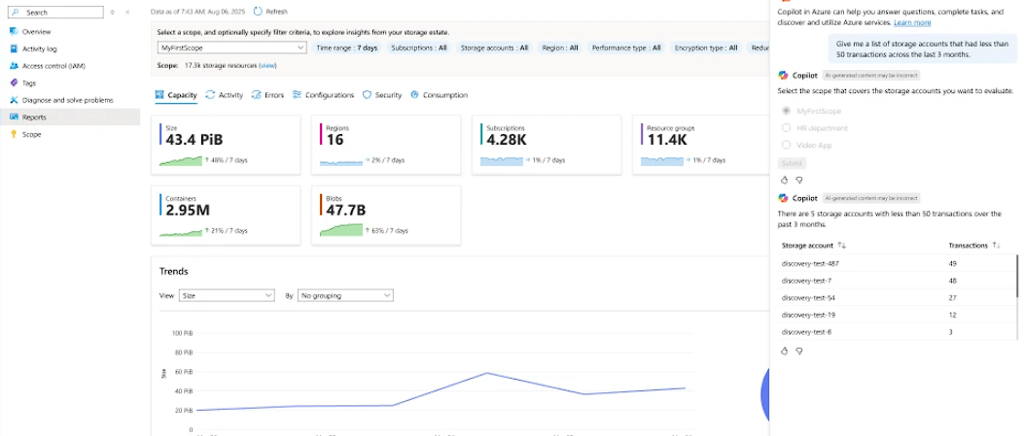The image size is (1024, 436).
Task: Open the Learn more link
Action: pyautogui.click(x=912, y=22)
